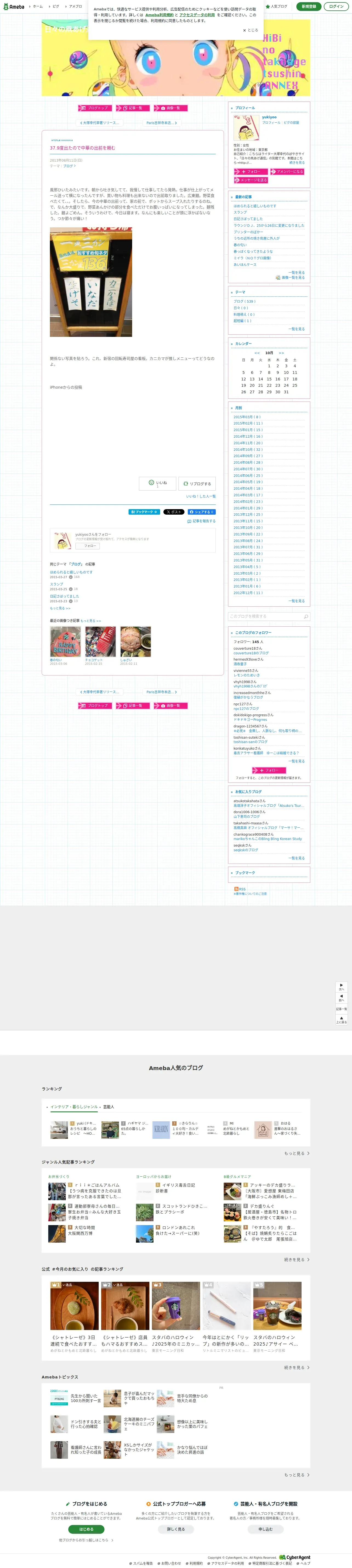Open 新規登録 registration button

(x=309, y=6)
